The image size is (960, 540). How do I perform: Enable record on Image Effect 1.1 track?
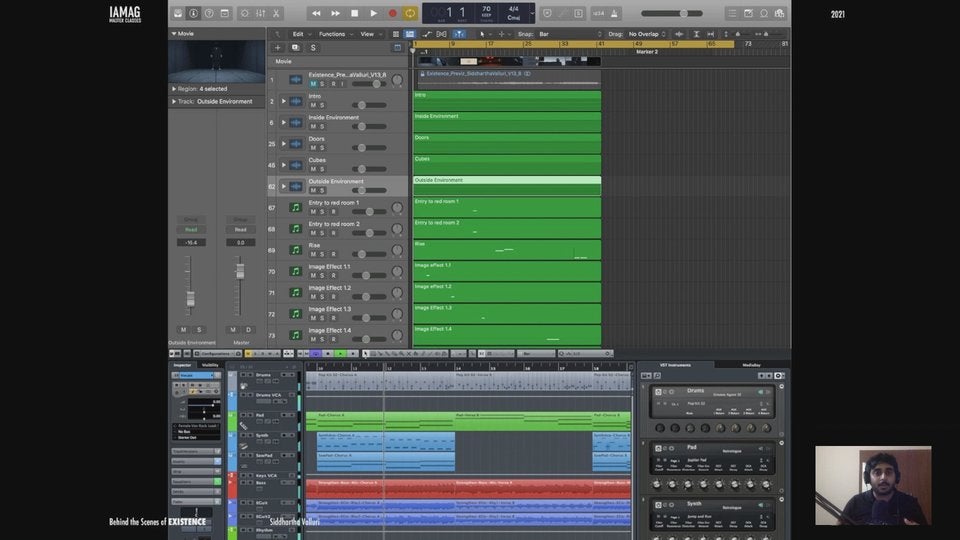(333, 276)
